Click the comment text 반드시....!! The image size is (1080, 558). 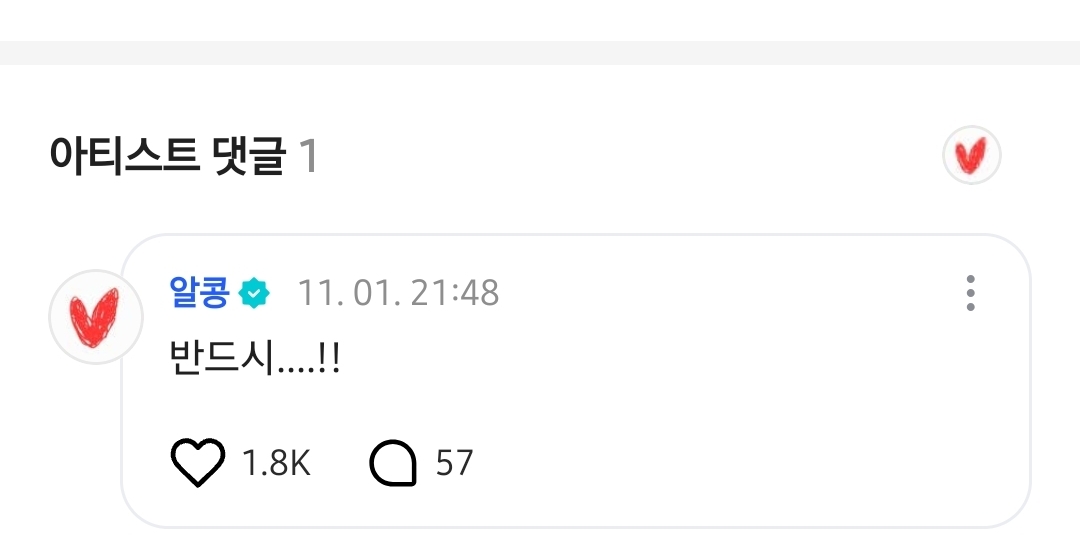255,358
